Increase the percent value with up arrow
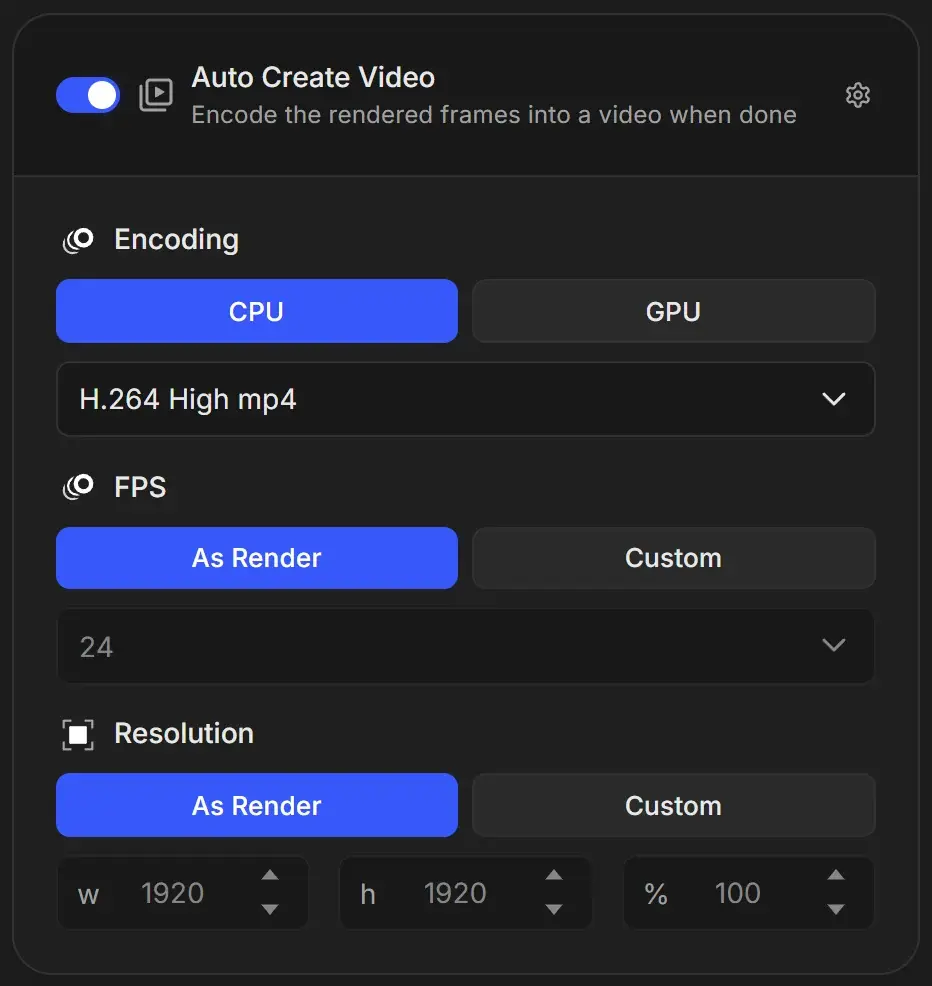This screenshot has width=932, height=986. [836, 875]
